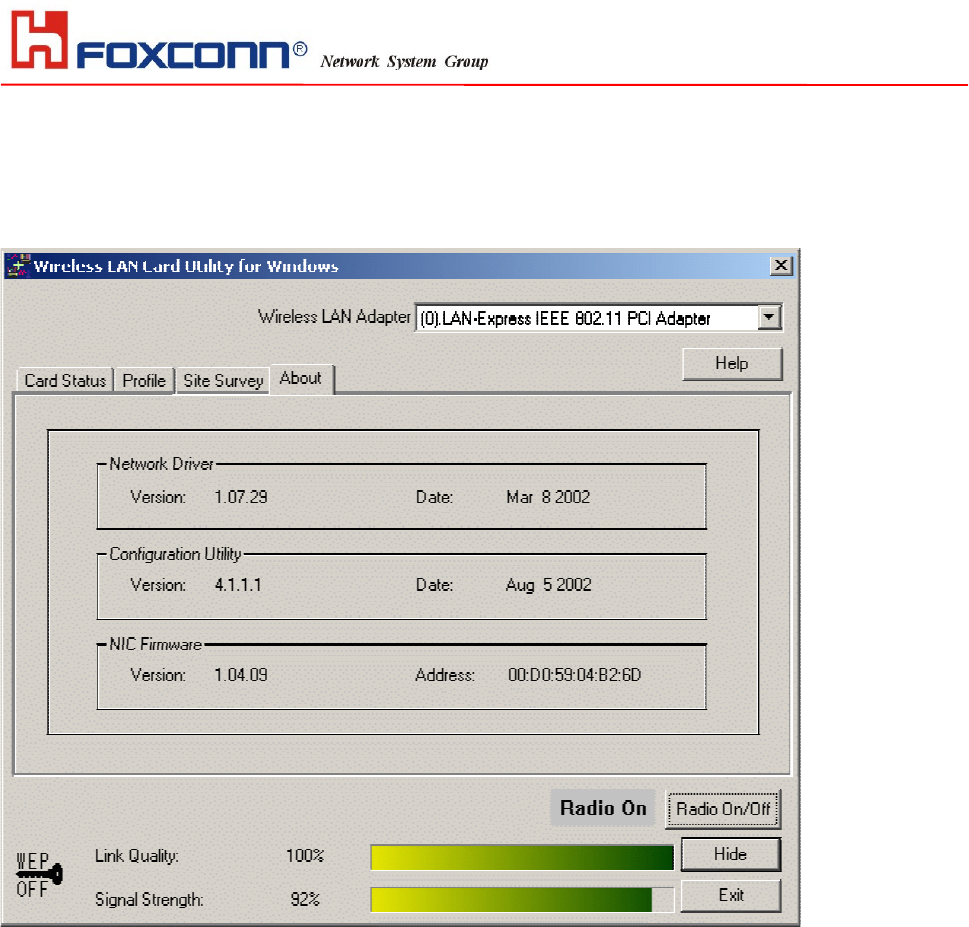Click the Network Driver group label
This screenshot has height=927, width=969.
point(161,464)
